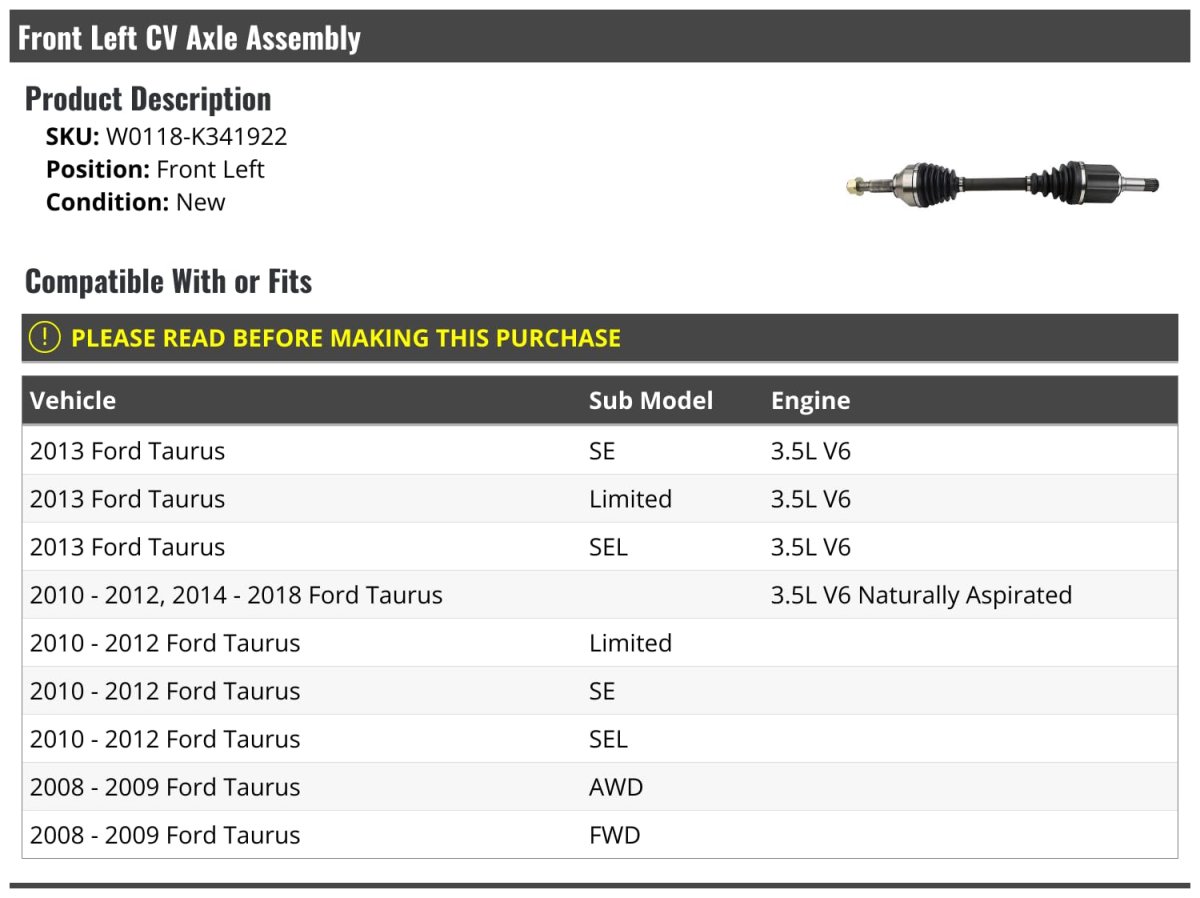Viewport: 1200px width, 898px height.
Task: Click the SKU number W0118-K341922
Action: click(196, 137)
